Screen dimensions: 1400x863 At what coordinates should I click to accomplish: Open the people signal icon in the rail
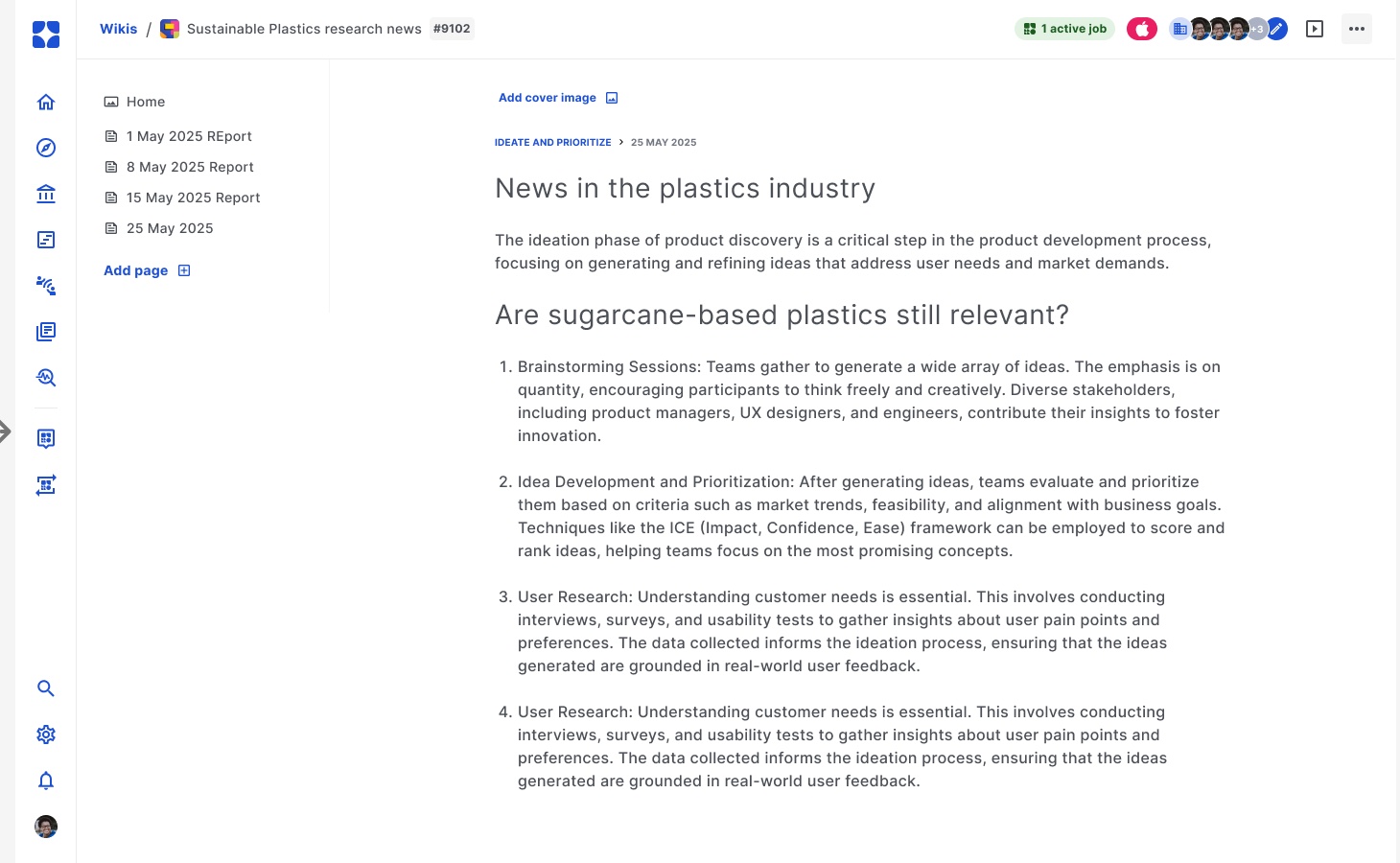point(46,286)
